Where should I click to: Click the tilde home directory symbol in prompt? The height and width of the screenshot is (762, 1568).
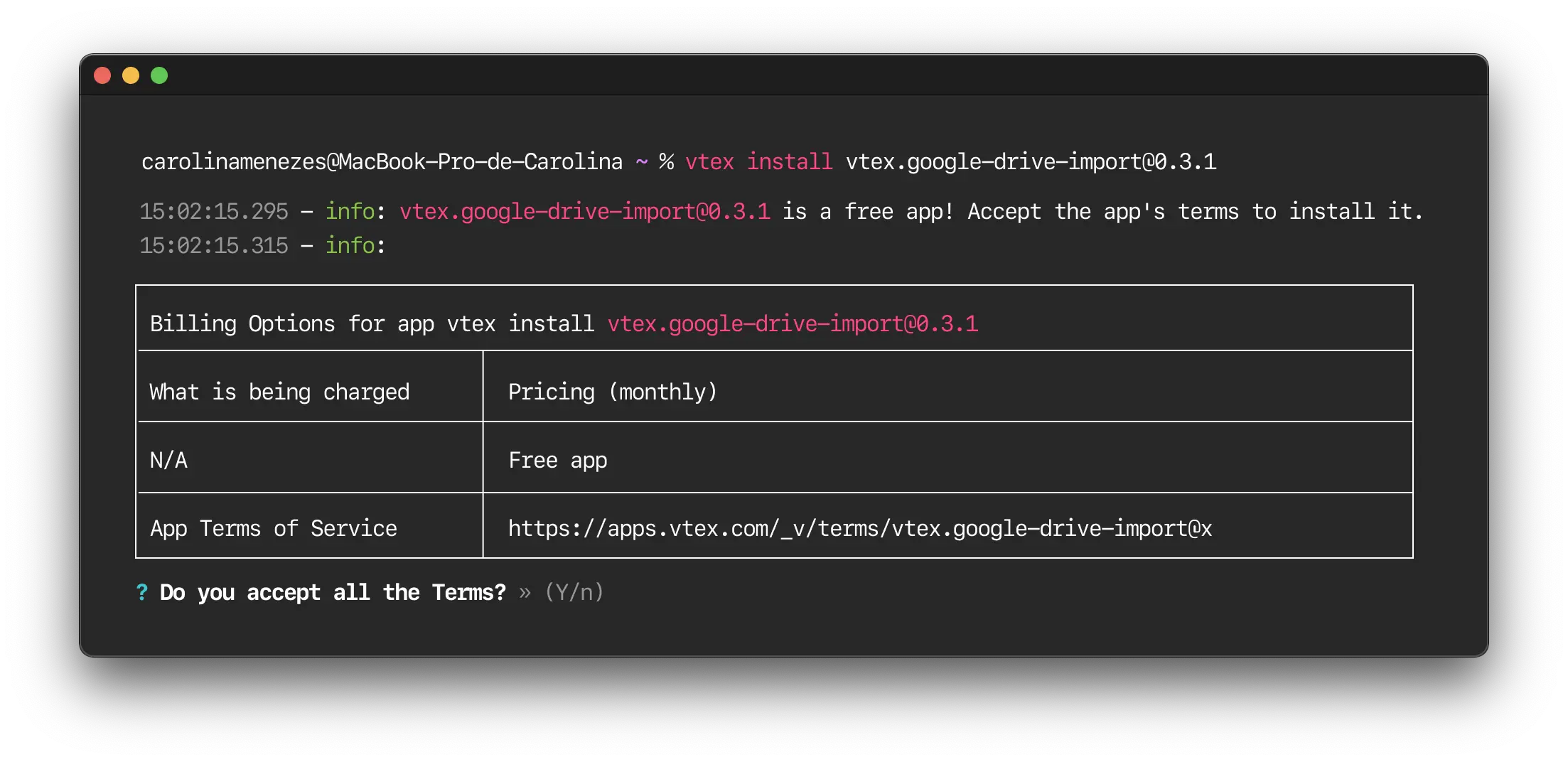640,161
